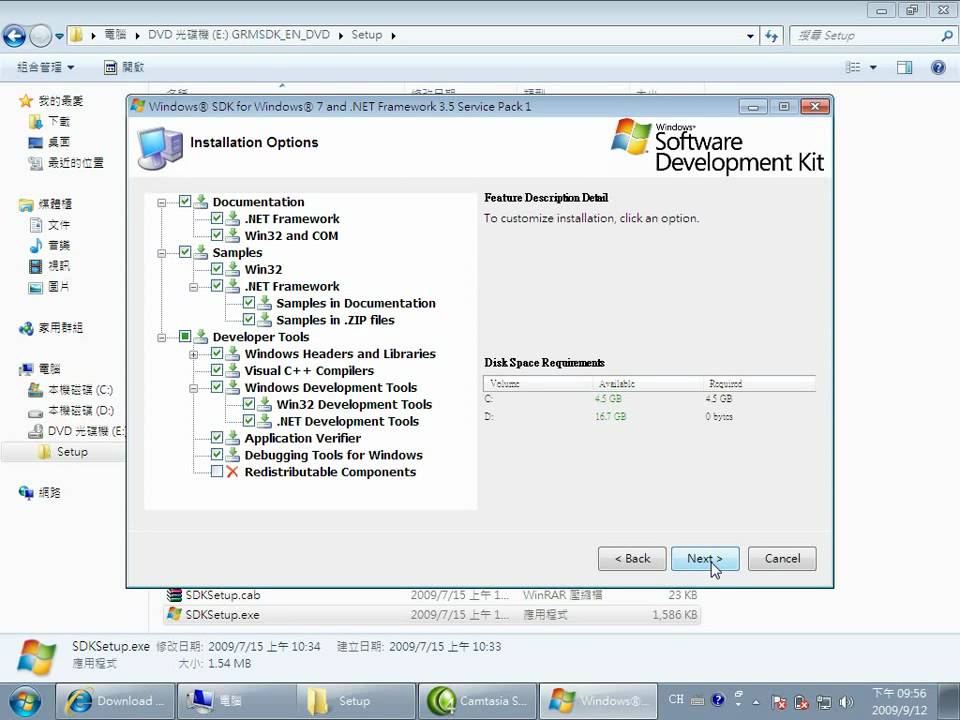Collapse the Samples tree node
The height and width of the screenshot is (720, 960).
pos(162,253)
